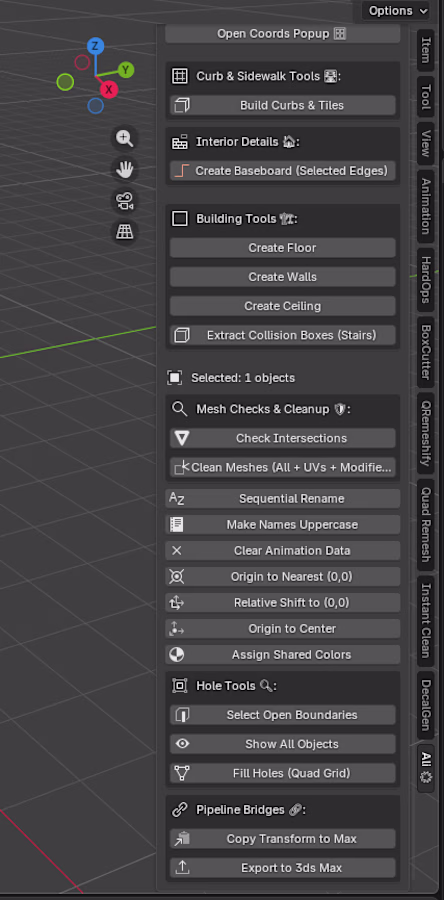Click Show All Objects button

point(282,744)
